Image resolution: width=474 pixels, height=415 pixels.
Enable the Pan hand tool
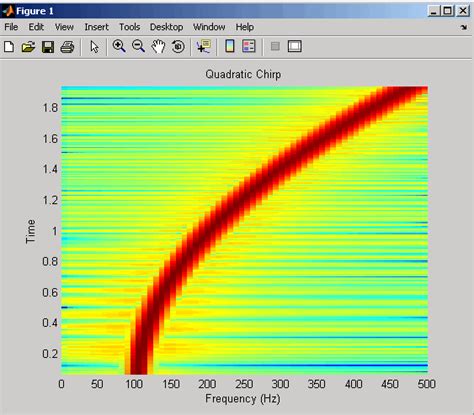[158, 46]
